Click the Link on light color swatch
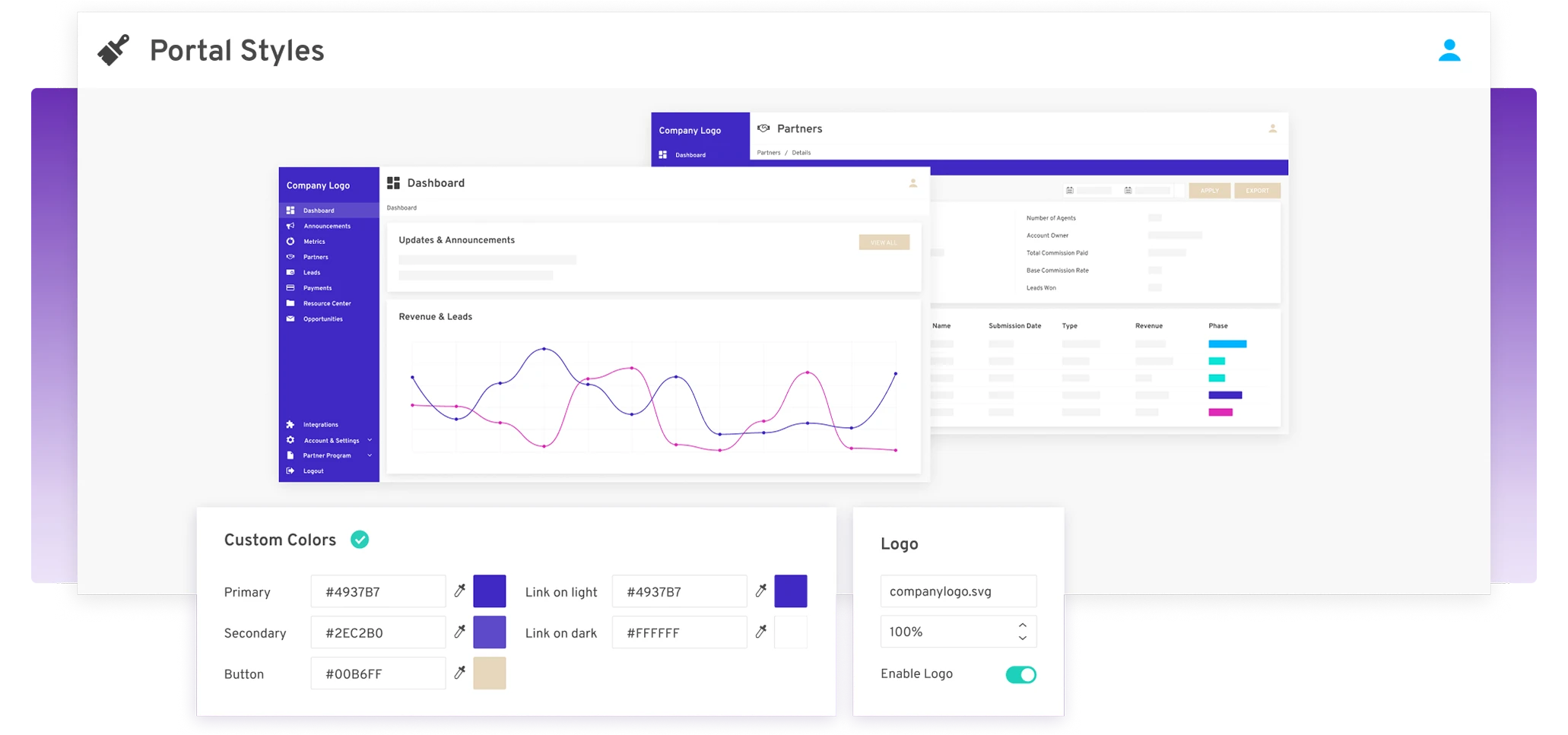The width and height of the screenshot is (1568, 735). tap(791, 591)
